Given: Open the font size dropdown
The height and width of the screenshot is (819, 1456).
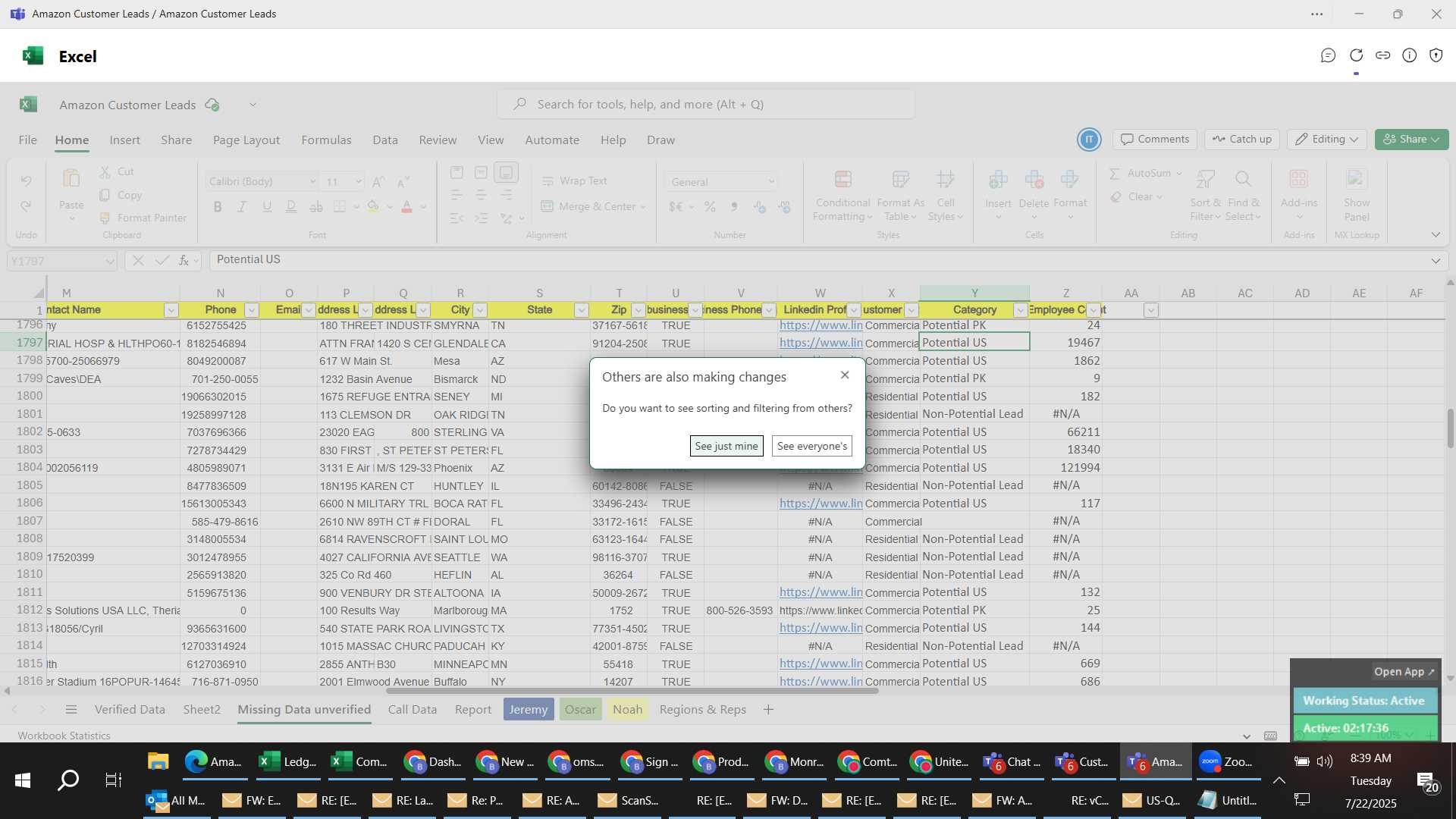Looking at the screenshot, I should (x=358, y=181).
